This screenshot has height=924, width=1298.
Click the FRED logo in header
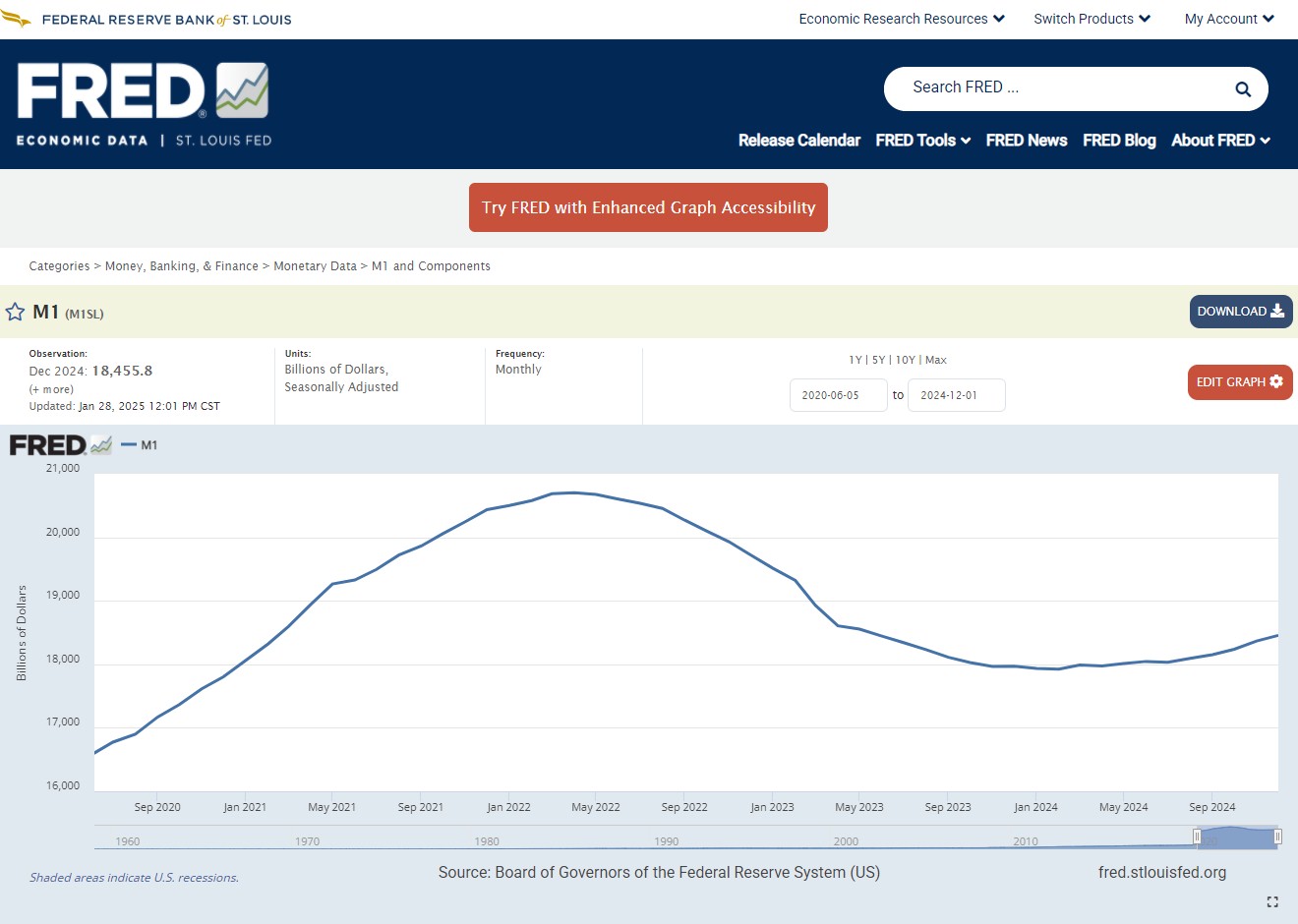coord(144,104)
